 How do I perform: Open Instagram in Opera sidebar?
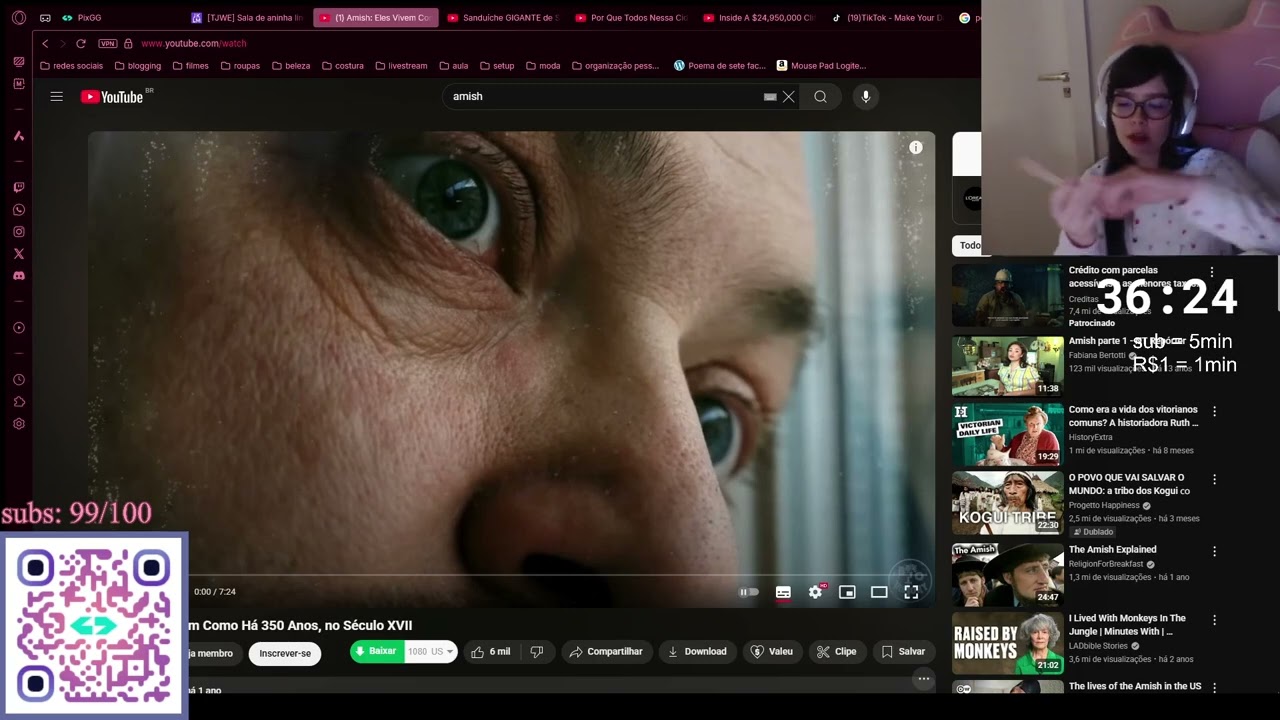pos(18,232)
